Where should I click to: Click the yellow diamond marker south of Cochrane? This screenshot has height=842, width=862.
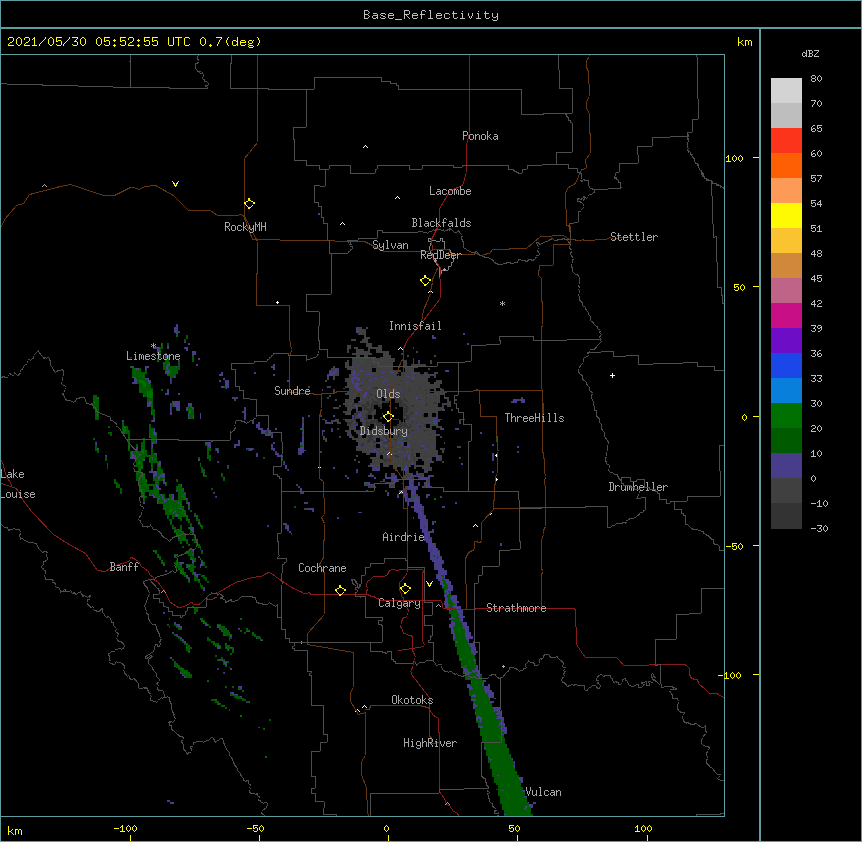click(x=340, y=590)
